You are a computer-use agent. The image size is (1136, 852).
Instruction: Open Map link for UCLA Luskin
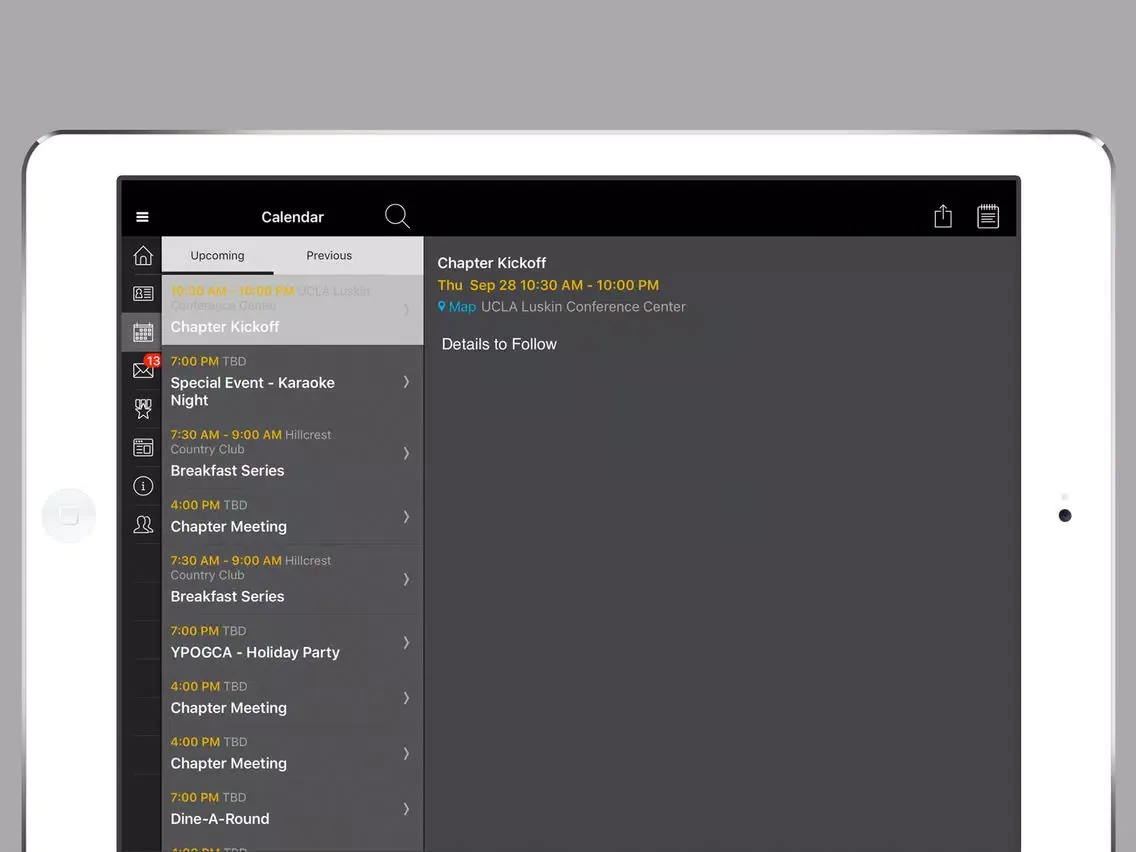click(x=462, y=306)
